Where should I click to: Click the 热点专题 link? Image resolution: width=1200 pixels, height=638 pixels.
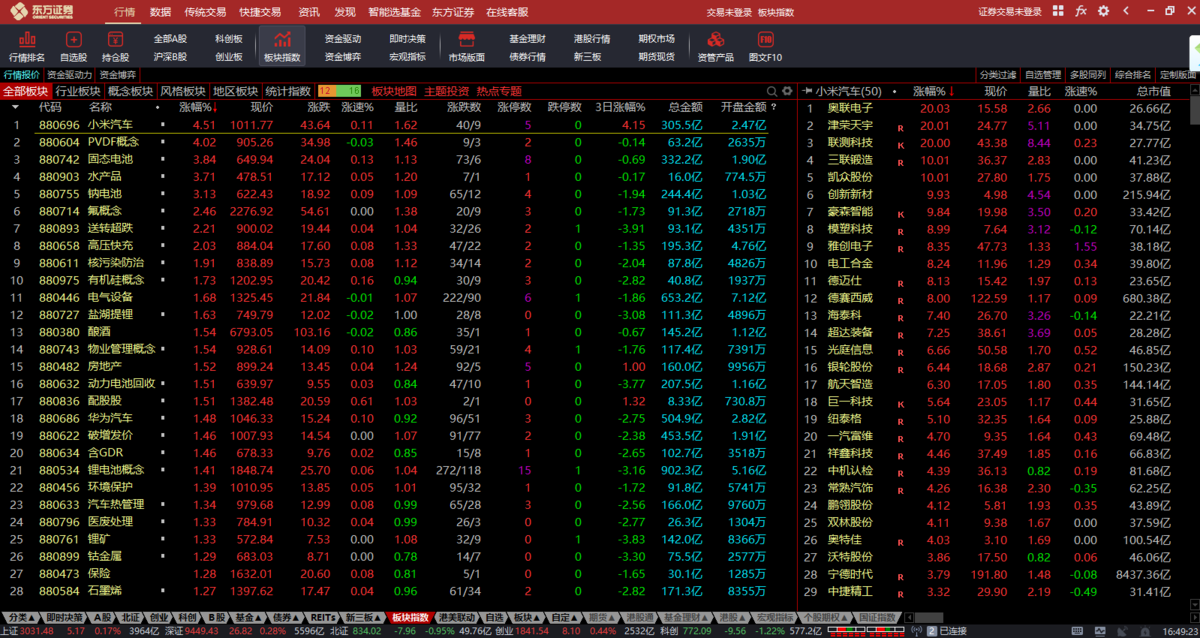click(x=499, y=91)
